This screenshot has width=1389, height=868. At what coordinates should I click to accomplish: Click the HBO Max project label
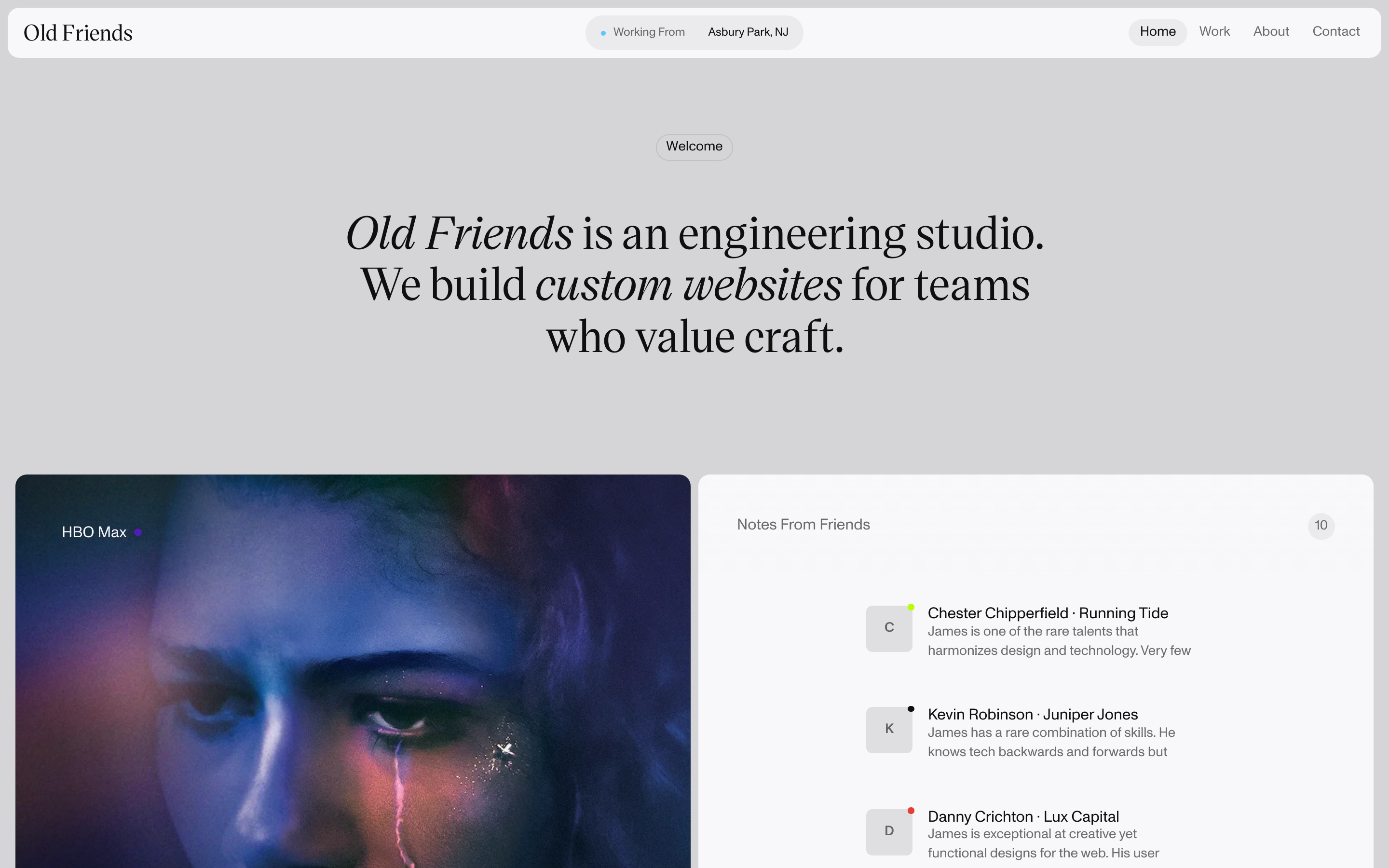point(94,532)
